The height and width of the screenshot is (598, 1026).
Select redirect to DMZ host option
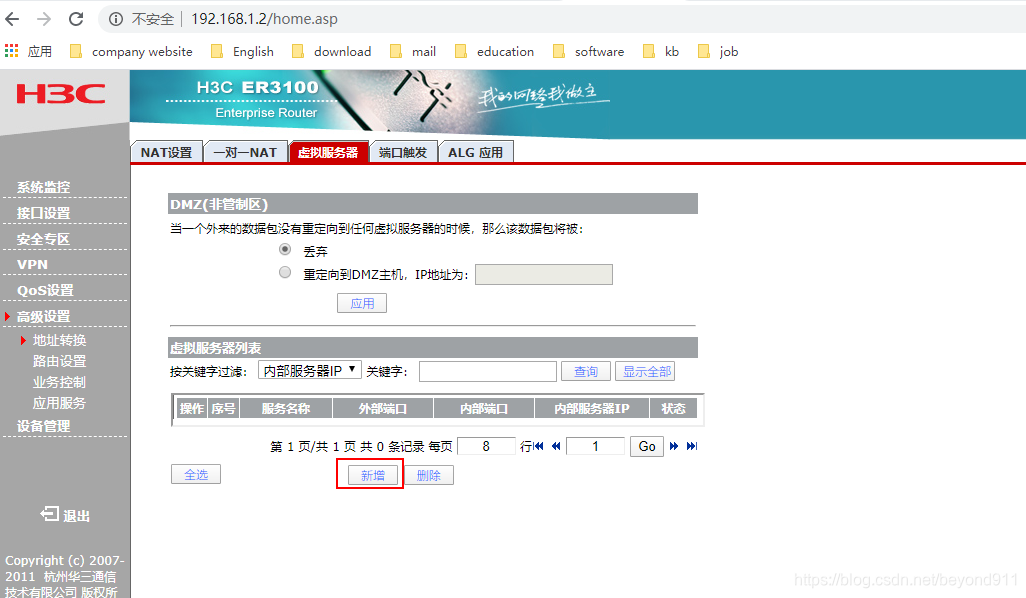pos(285,272)
